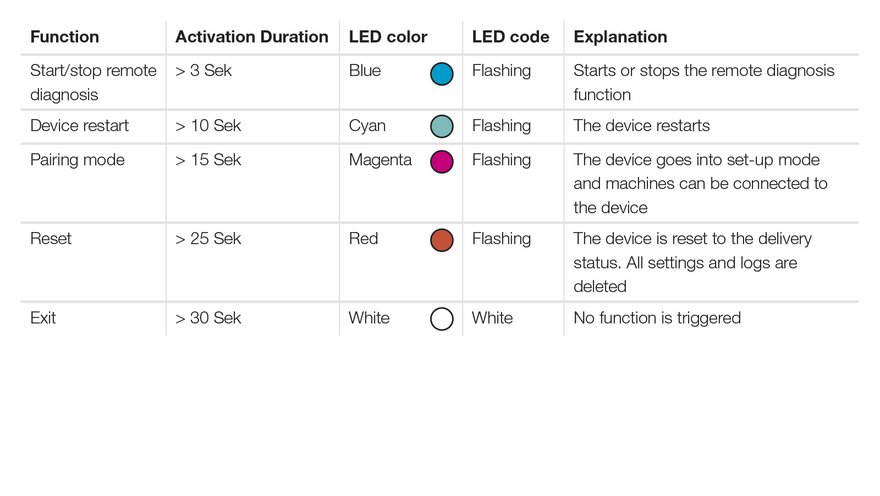
Task: Select the Reset function cell
Action: (x=51, y=239)
